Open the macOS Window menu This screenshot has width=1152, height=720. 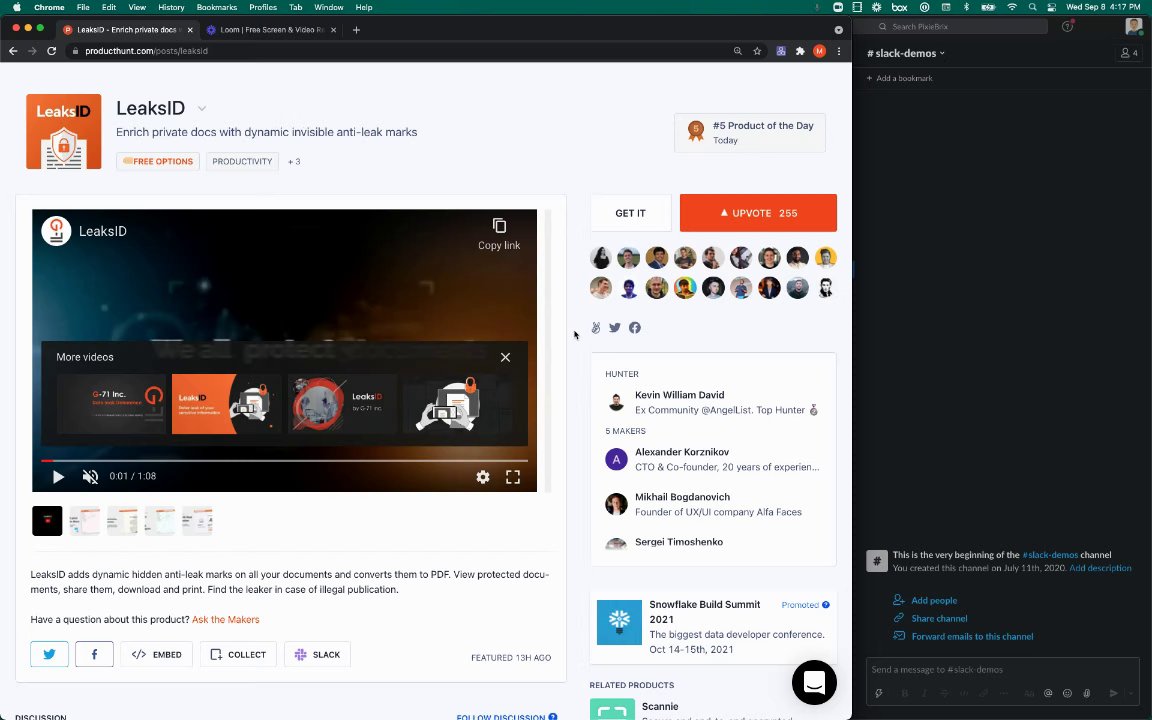(x=328, y=7)
